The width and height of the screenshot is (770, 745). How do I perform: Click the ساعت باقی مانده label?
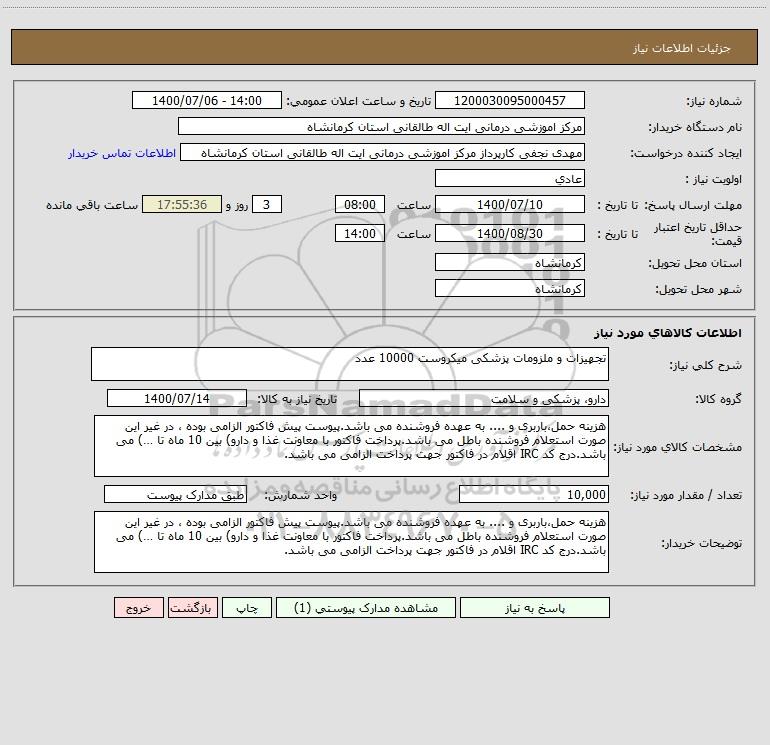[x=92, y=205]
